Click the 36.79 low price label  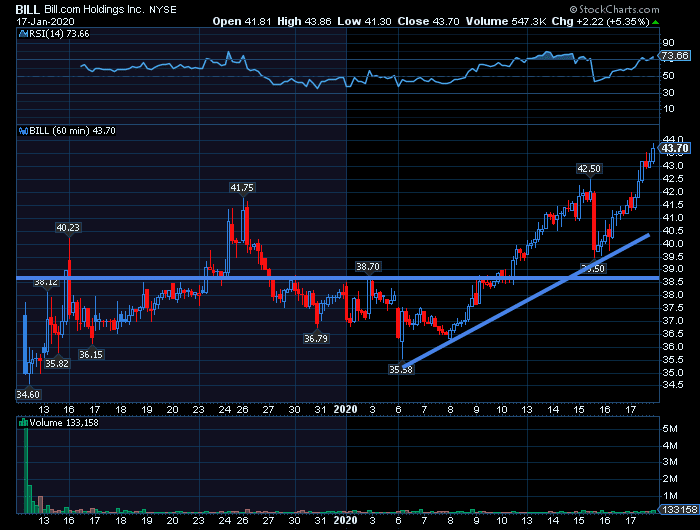click(316, 338)
